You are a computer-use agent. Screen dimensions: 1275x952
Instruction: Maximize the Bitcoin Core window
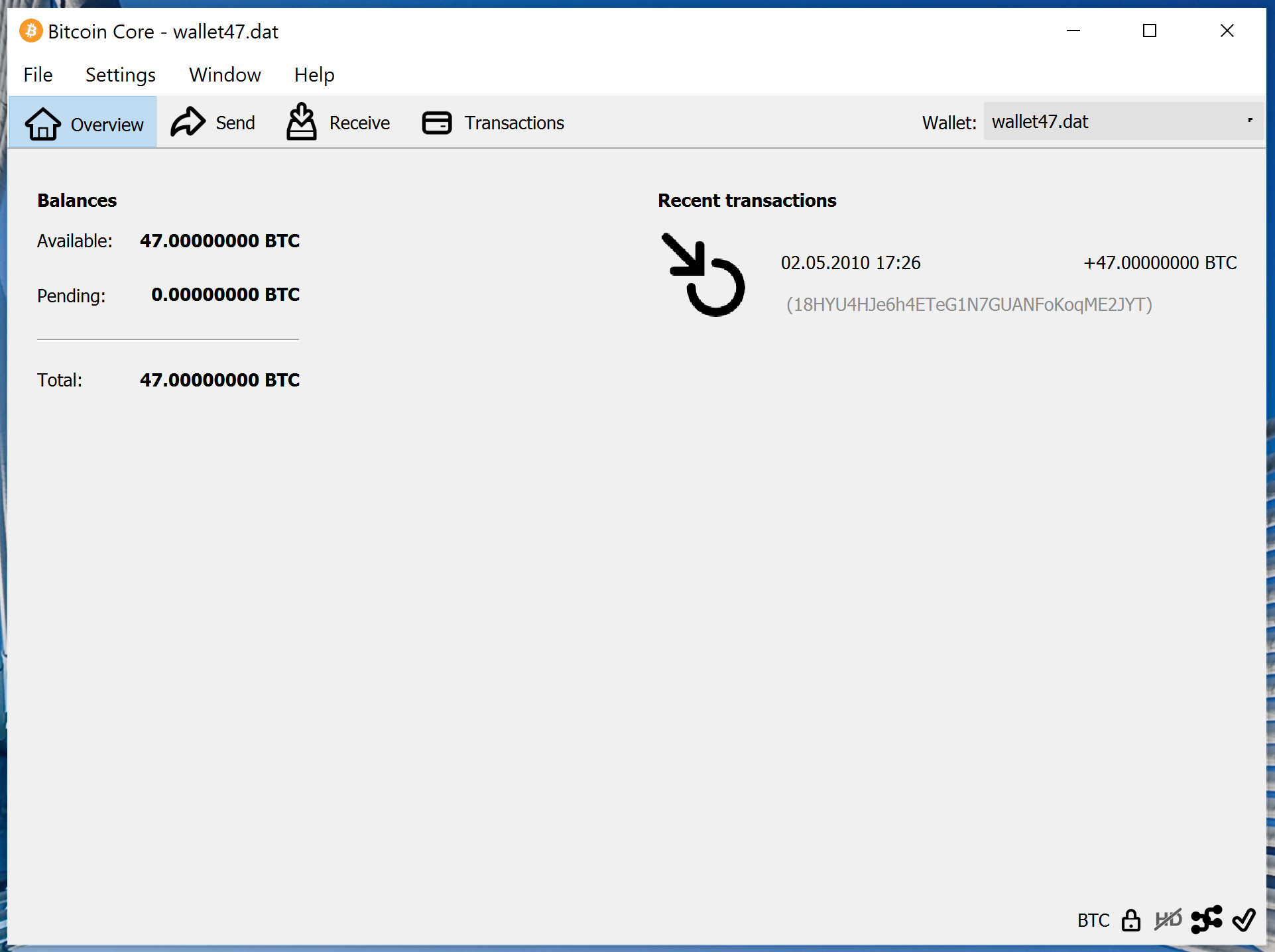pos(1150,31)
